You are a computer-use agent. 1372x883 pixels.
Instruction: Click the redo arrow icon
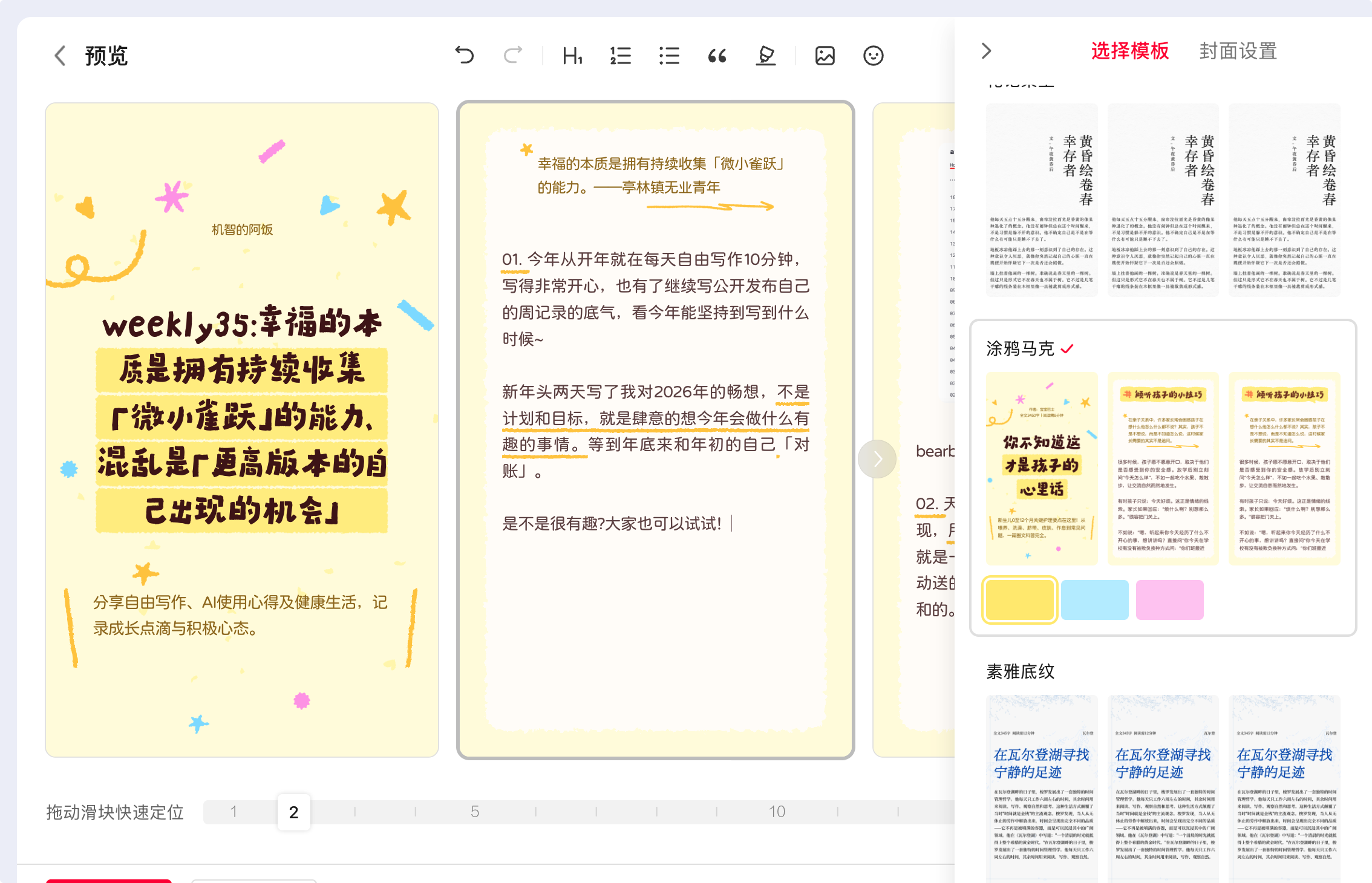click(512, 56)
